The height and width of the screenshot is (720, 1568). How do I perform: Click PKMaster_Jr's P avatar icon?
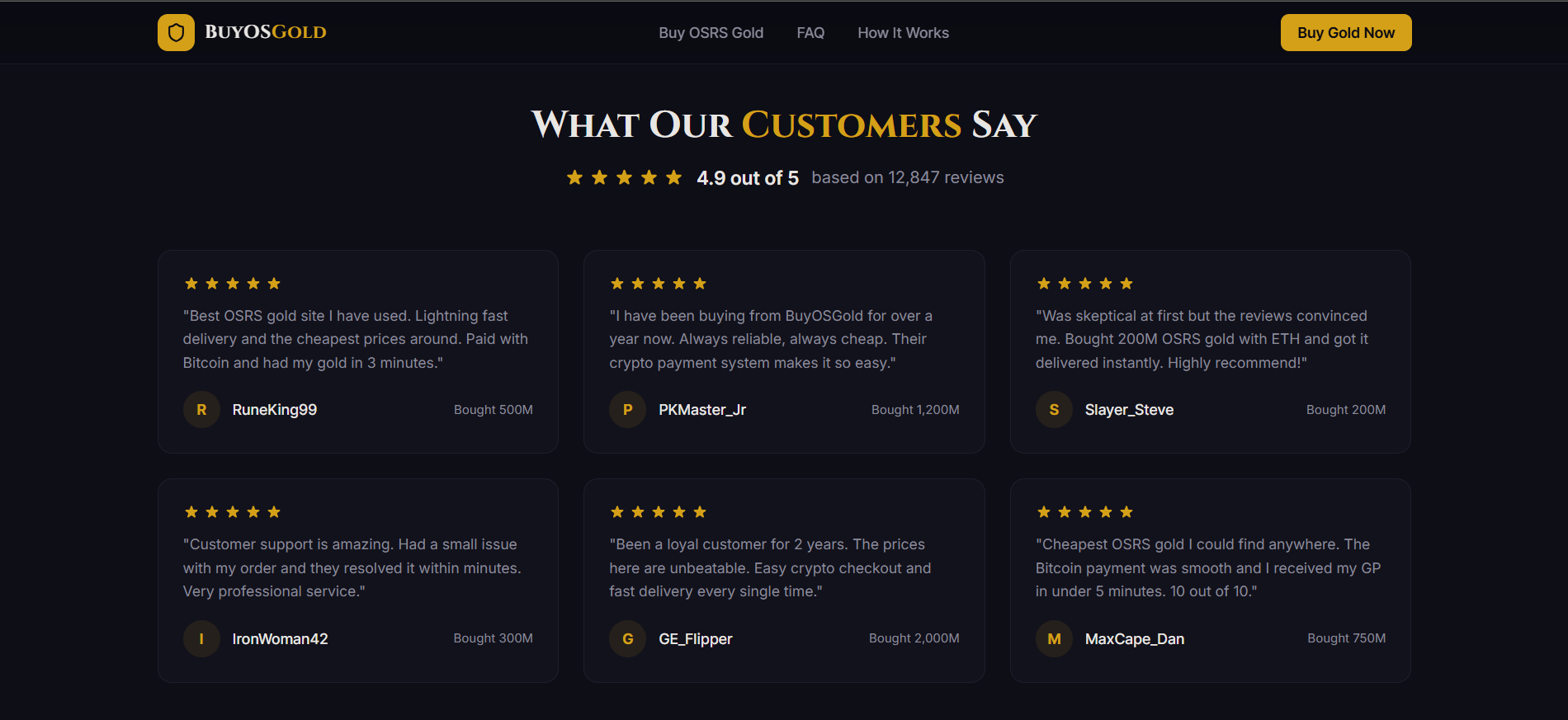[x=627, y=410]
